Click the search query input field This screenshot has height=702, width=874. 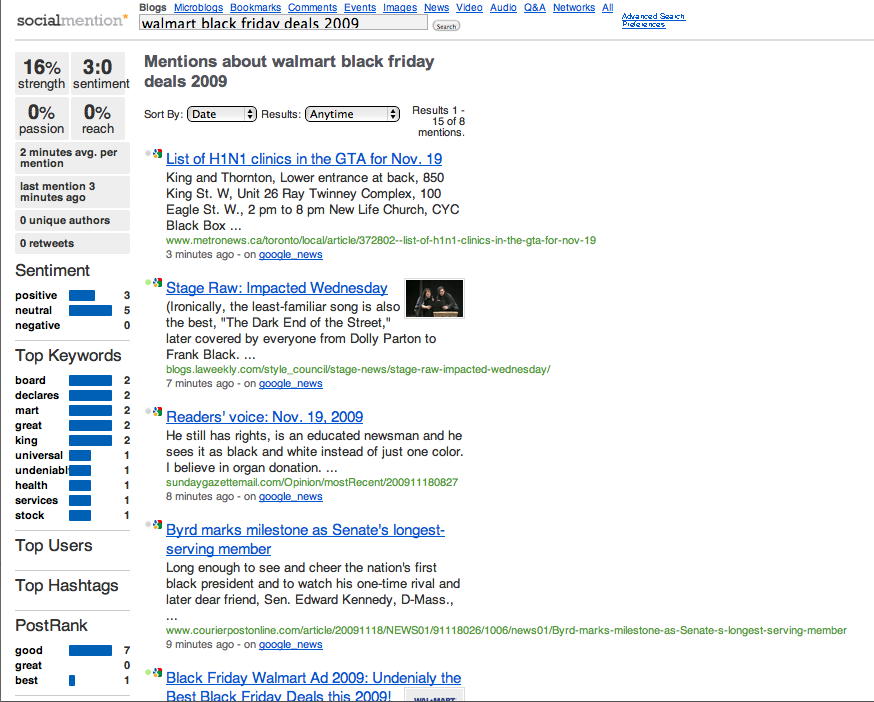[283, 23]
